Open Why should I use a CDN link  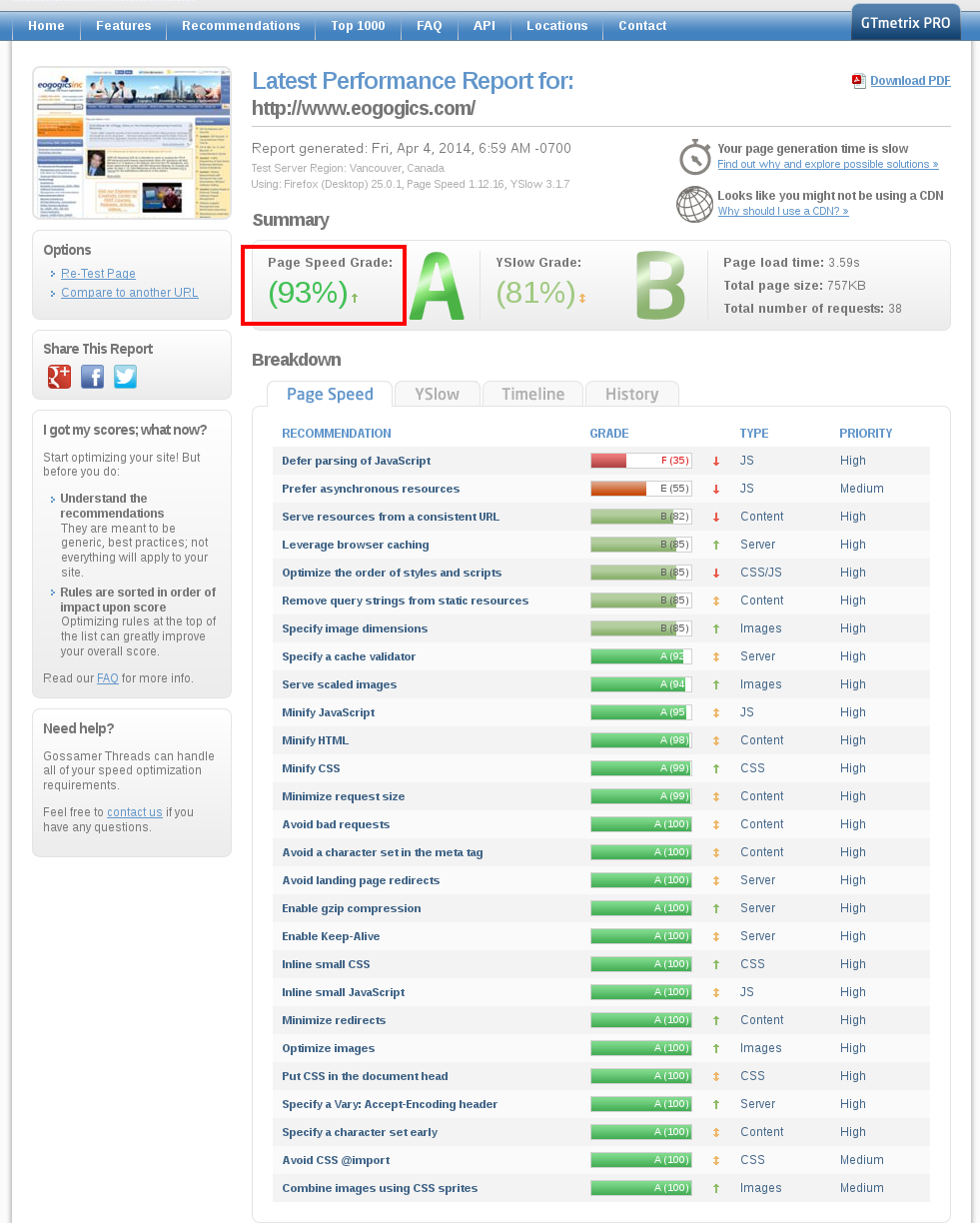[783, 211]
